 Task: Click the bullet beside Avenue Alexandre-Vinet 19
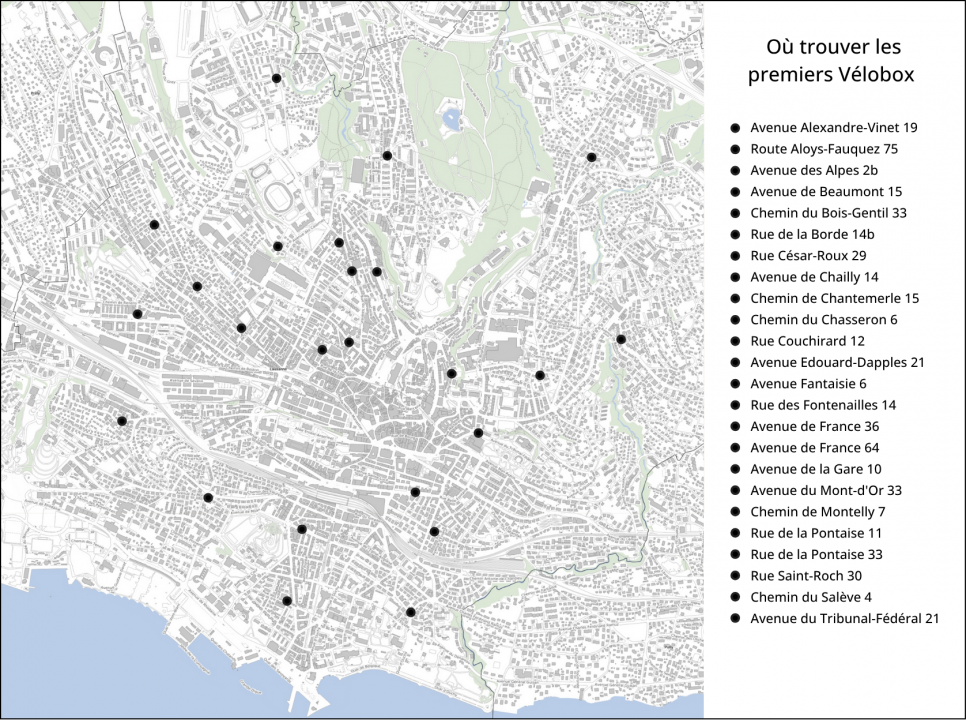point(735,128)
